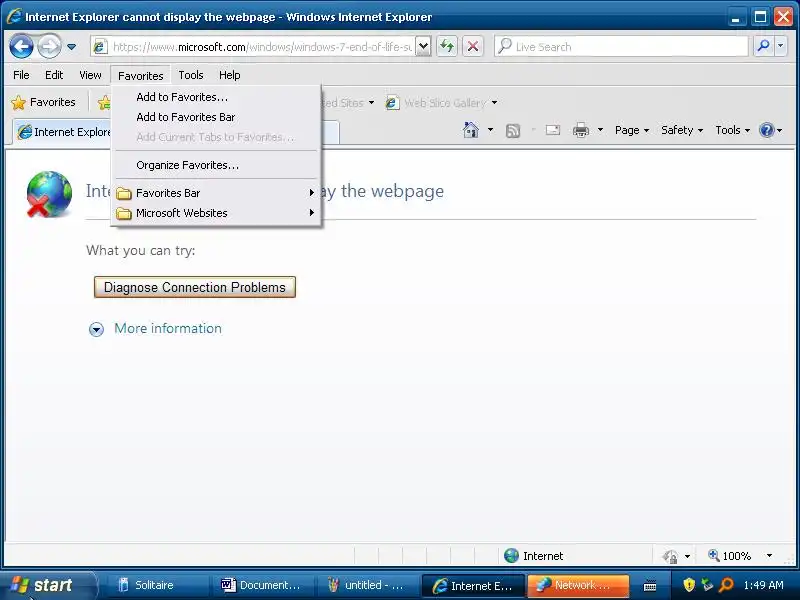Click the green Refresh button

[x=447, y=47]
